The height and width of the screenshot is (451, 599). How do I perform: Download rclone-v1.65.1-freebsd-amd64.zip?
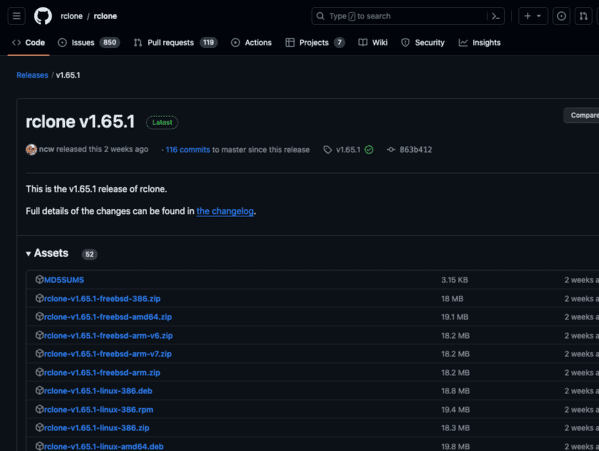[x=108, y=317]
